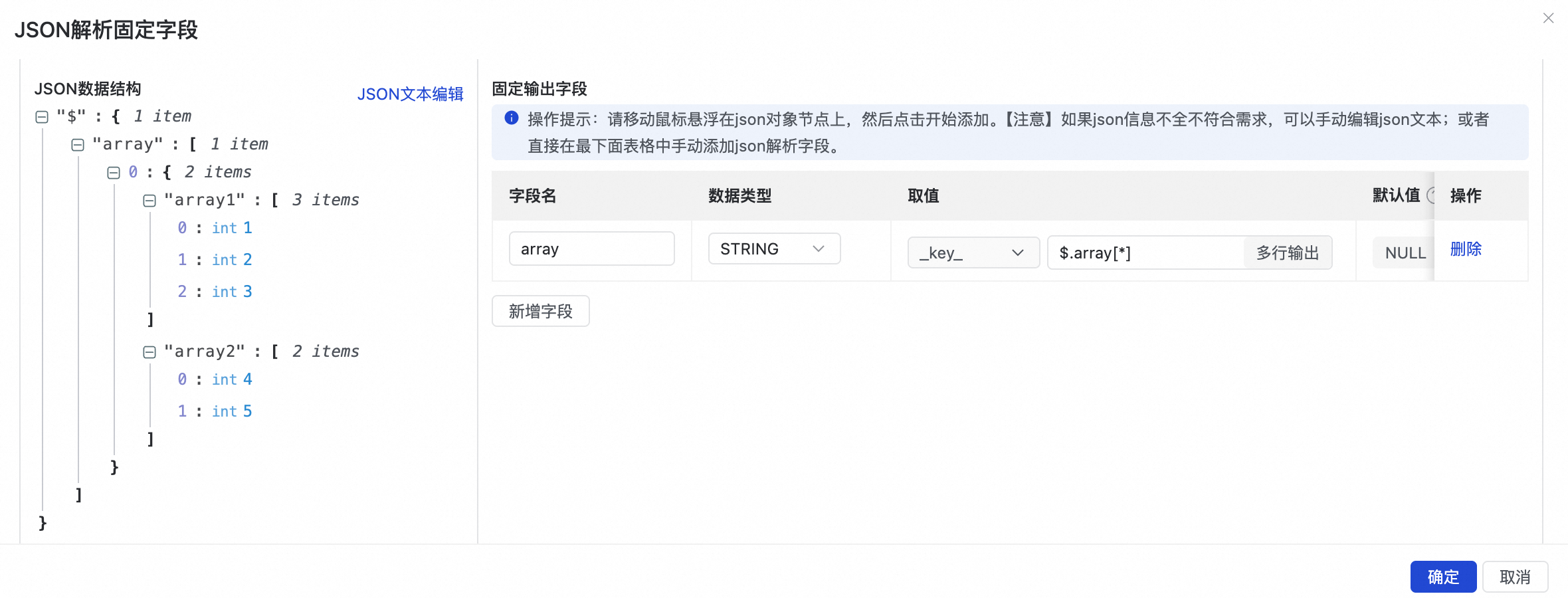
Task: Click the NULL default value field
Action: click(1403, 253)
